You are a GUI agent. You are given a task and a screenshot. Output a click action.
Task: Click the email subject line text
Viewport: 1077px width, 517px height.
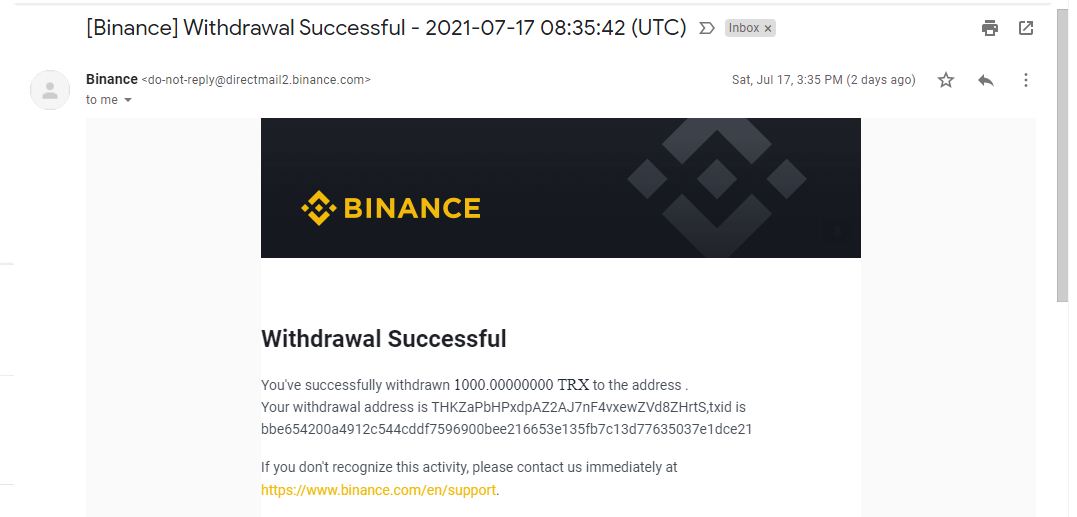(x=386, y=28)
